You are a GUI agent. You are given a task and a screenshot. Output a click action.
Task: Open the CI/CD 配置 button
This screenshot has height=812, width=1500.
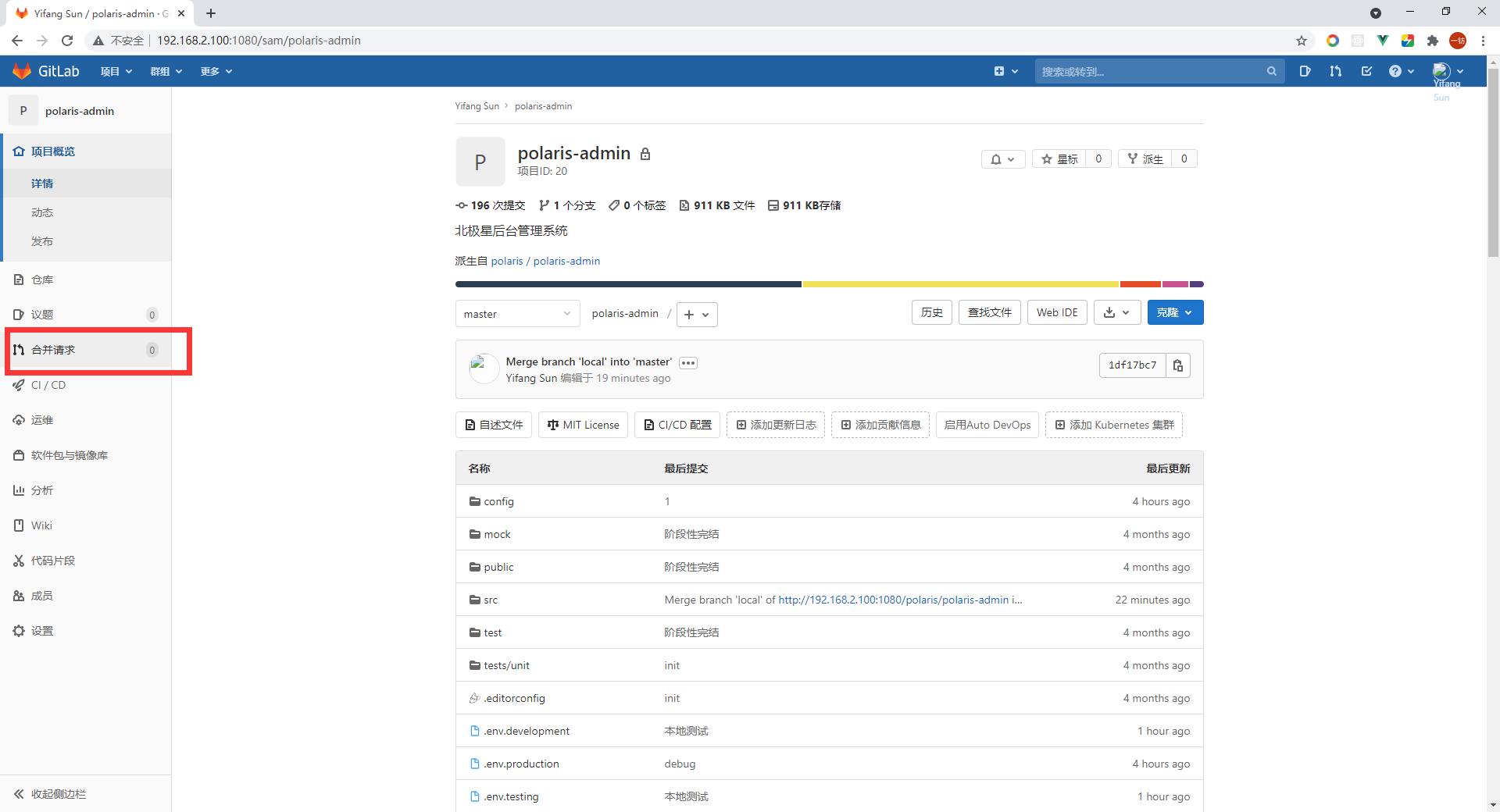tap(677, 425)
